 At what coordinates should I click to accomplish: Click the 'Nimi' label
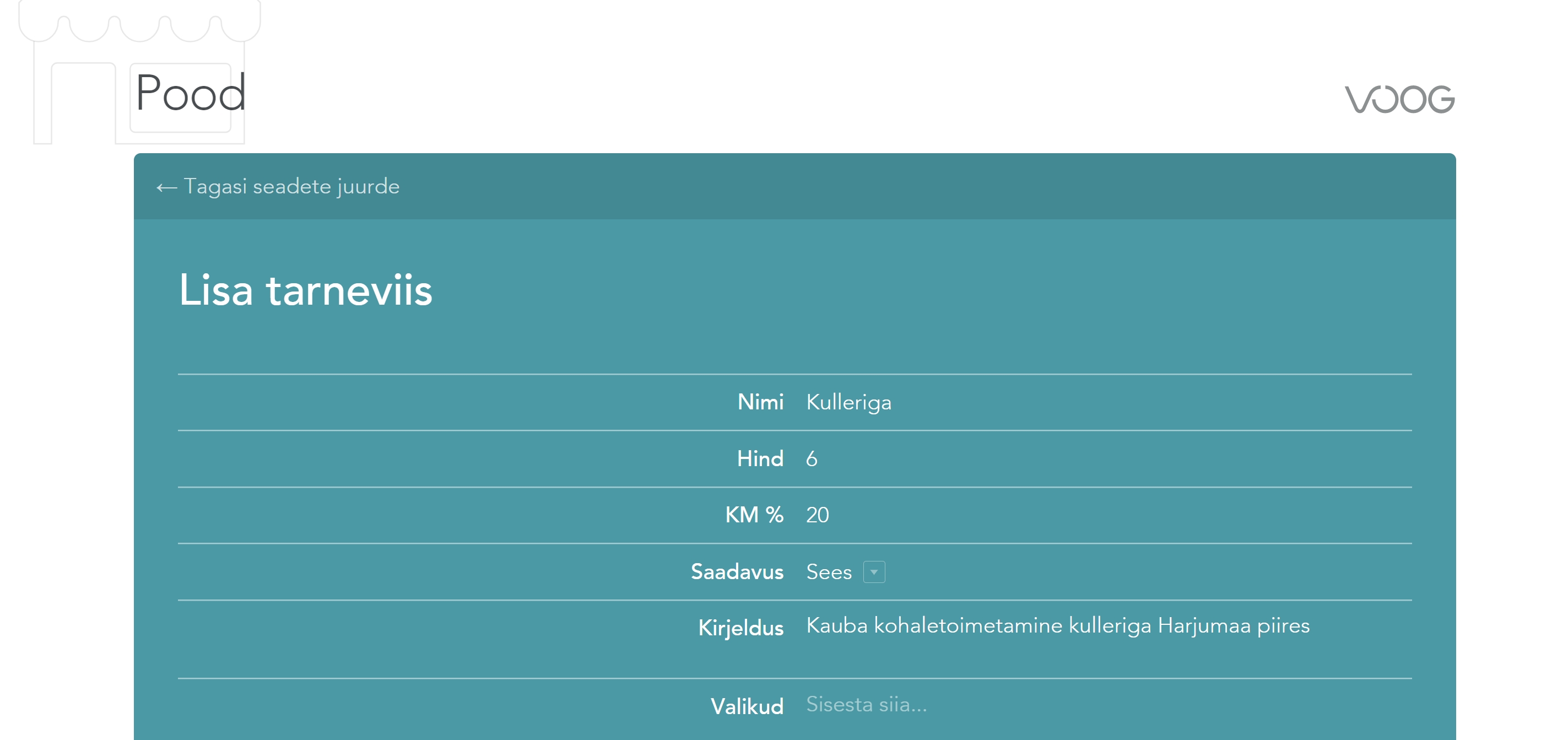(x=760, y=402)
